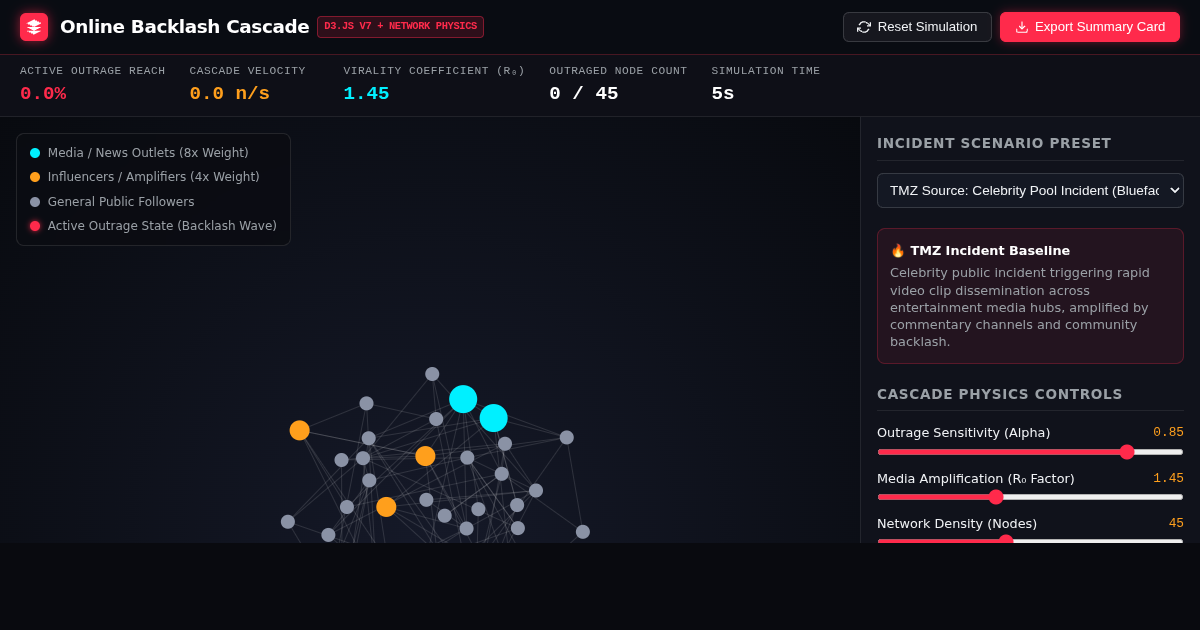Click the 0 / 45 Outraged Node Count value
The height and width of the screenshot is (630, 1200).
(x=584, y=94)
